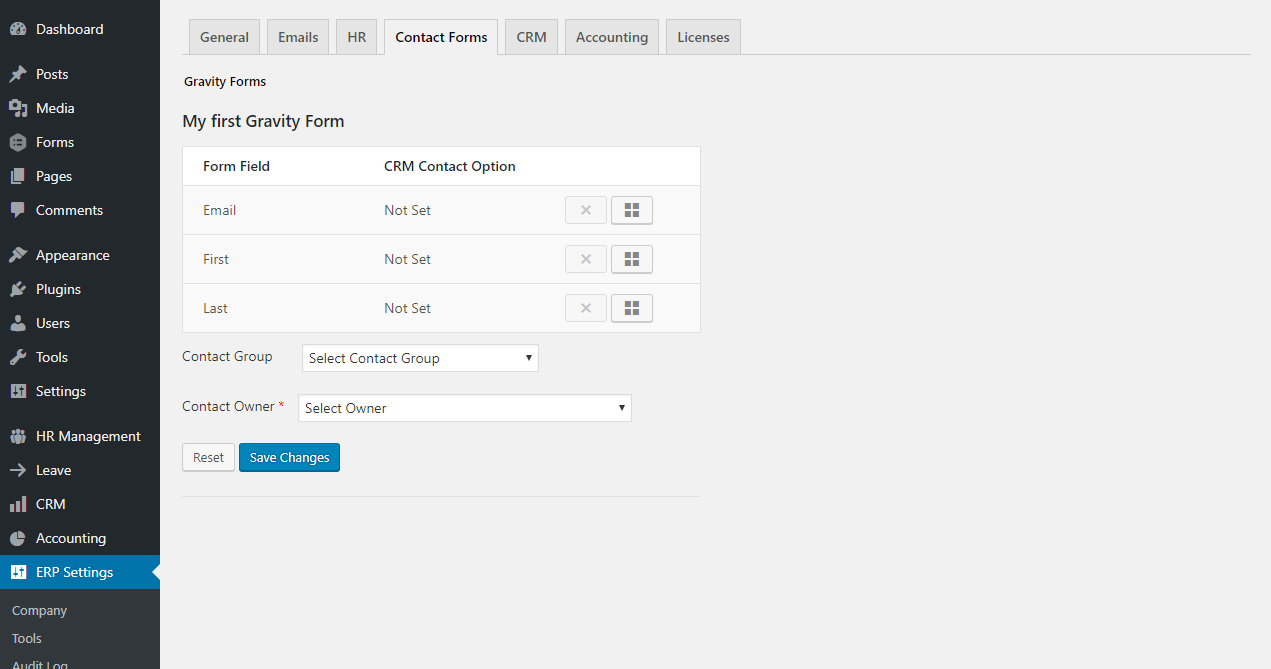Switch to the Emails tab
The image size is (1271, 669).
298,37
